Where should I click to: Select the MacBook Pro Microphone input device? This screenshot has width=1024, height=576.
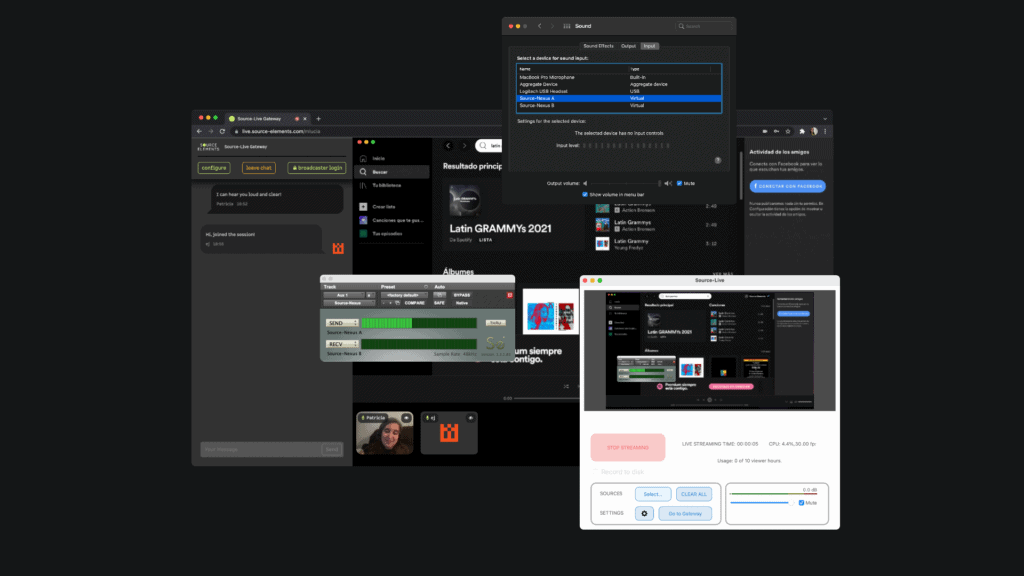tap(618, 77)
